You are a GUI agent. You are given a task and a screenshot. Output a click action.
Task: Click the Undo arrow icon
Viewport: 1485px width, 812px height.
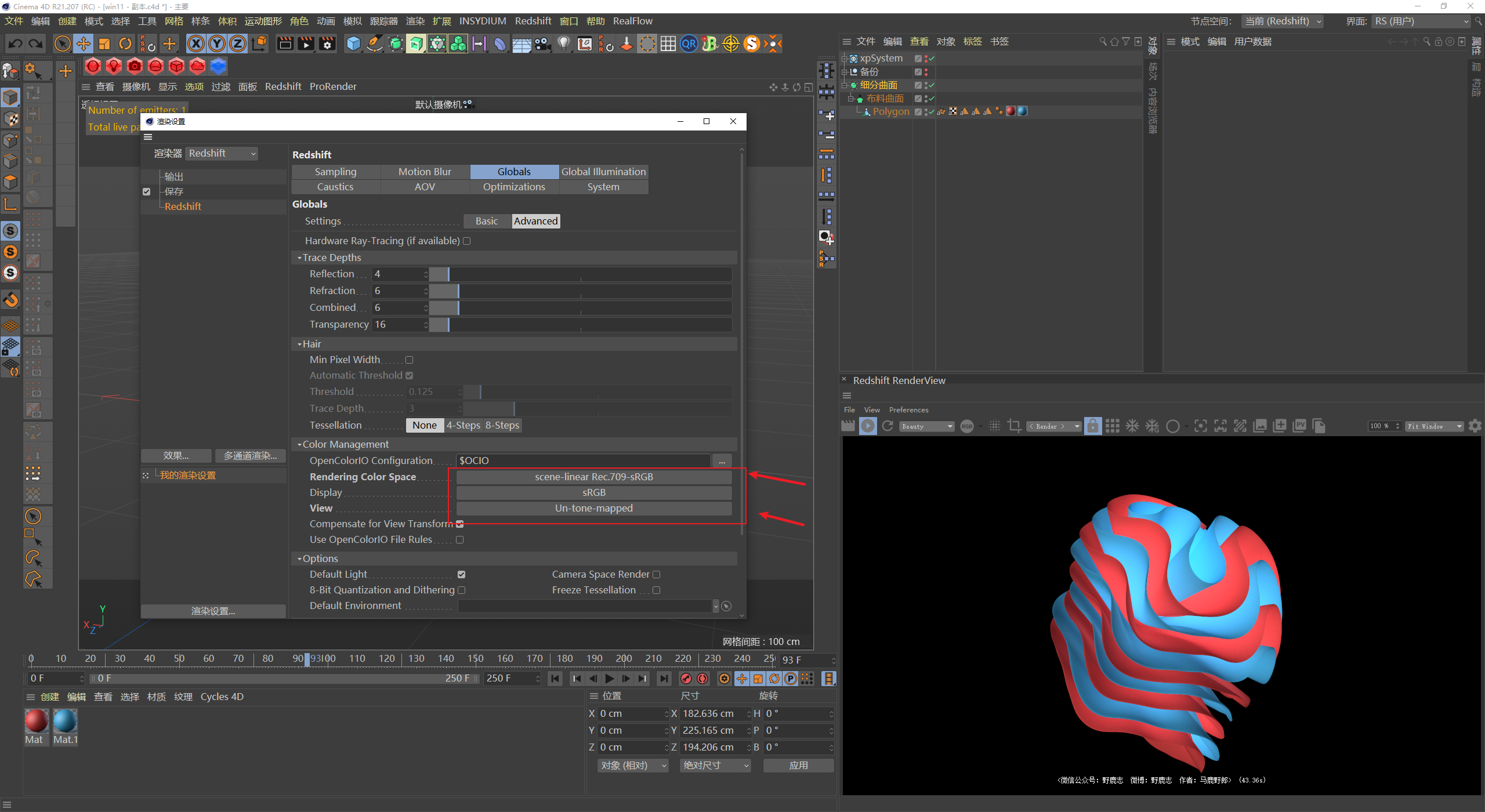coord(16,43)
